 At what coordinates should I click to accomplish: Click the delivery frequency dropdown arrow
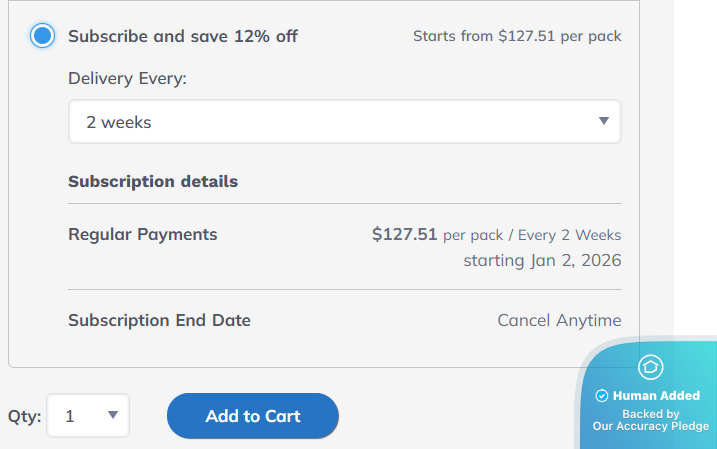point(603,122)
